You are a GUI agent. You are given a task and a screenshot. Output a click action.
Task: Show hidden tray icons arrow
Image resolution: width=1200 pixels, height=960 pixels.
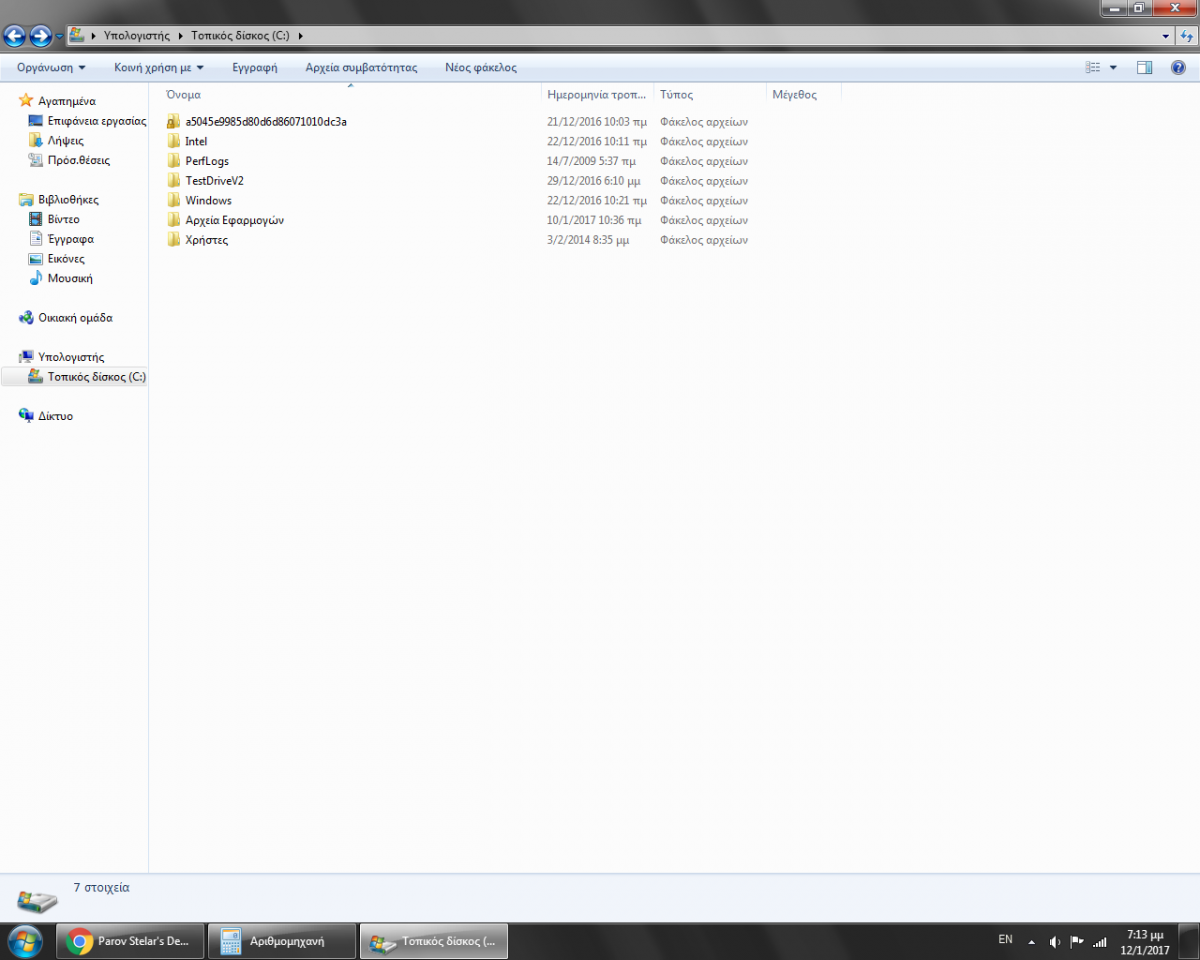click(1032, 941)
